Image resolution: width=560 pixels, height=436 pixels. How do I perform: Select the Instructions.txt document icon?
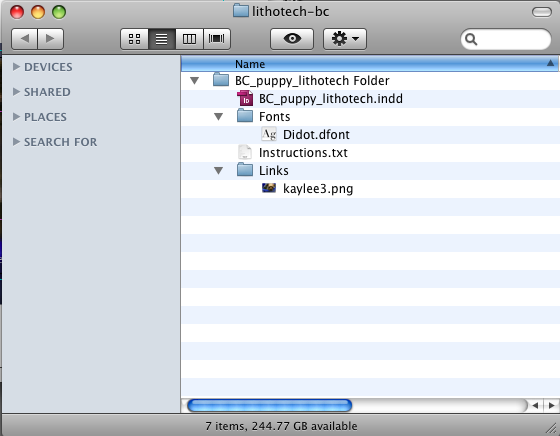coord(245,152)
